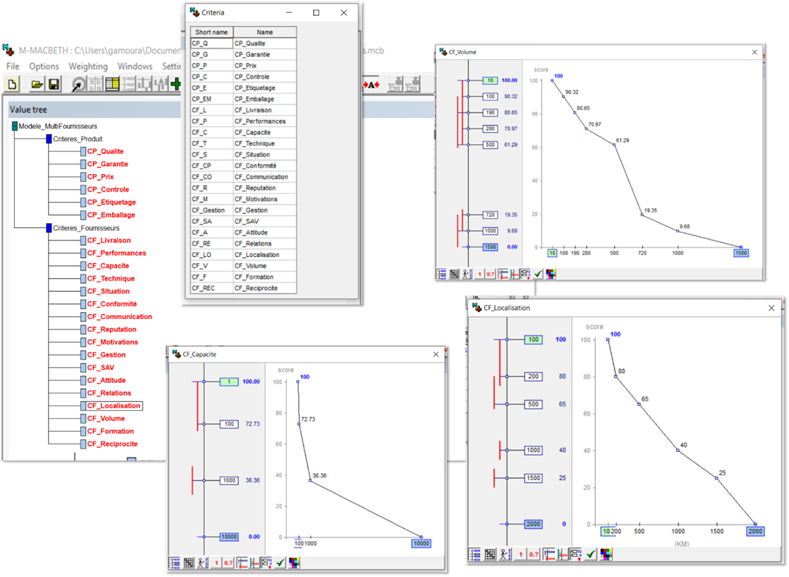Click the red 1 icon in CF_Localisation toolbar
The height and width of the screenshot is (577, 789).
(520, 554)
